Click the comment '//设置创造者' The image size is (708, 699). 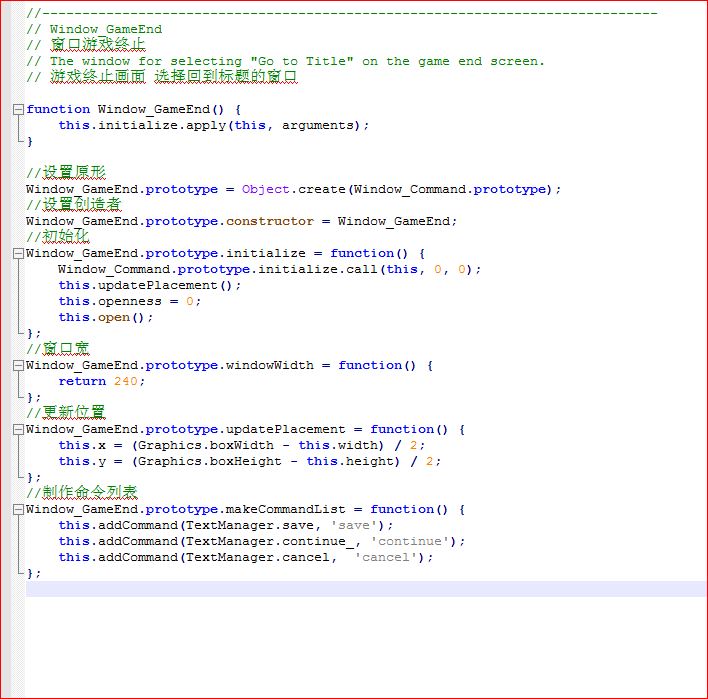[x=74, y=205]
